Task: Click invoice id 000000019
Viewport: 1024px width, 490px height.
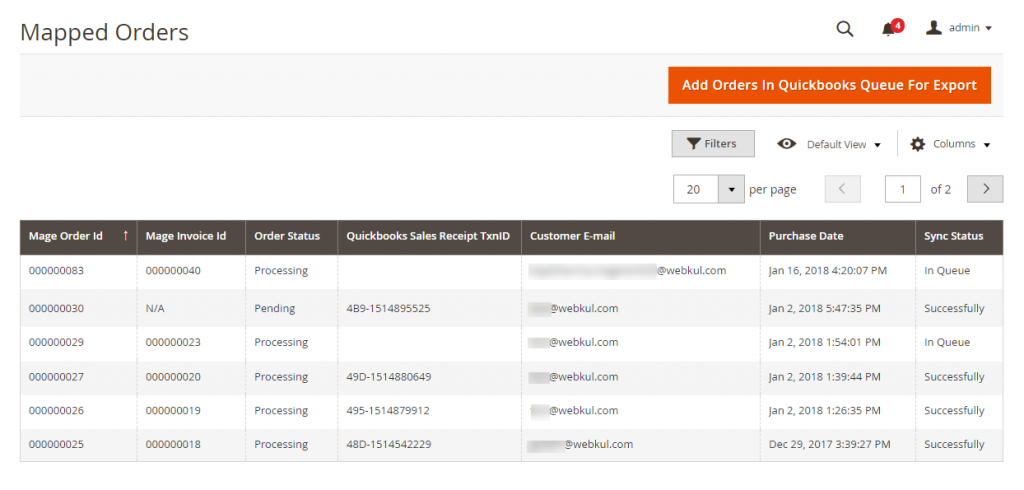Action: point(173,411)
